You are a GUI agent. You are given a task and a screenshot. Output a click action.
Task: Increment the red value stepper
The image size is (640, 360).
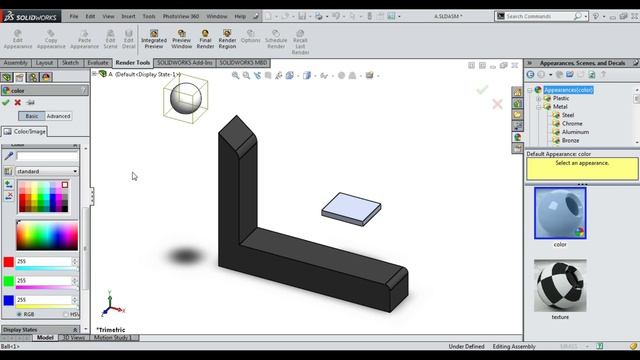pyautogui.click(x=75, y=259)
